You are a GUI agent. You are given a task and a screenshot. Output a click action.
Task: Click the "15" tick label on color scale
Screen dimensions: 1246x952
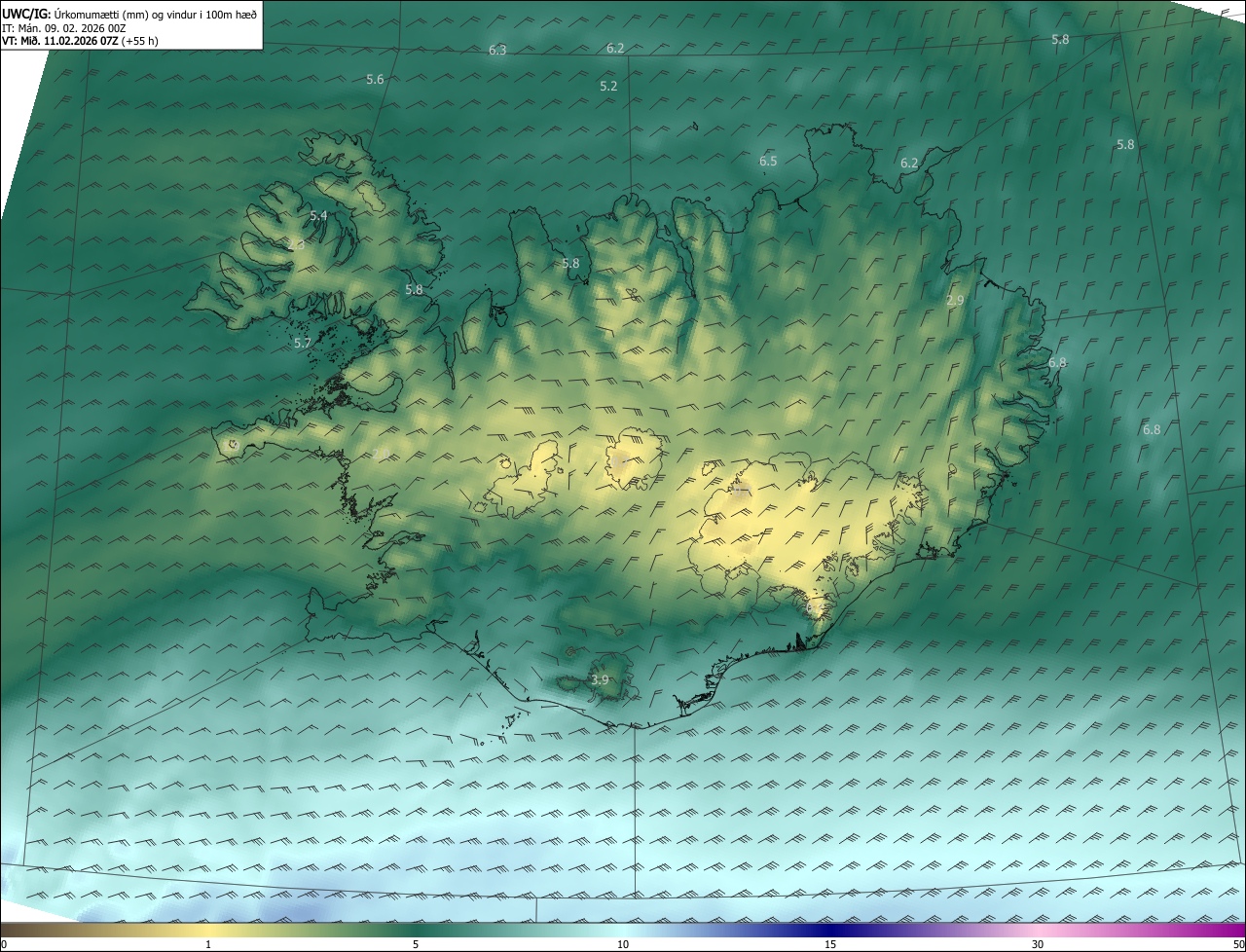(830, 944)
